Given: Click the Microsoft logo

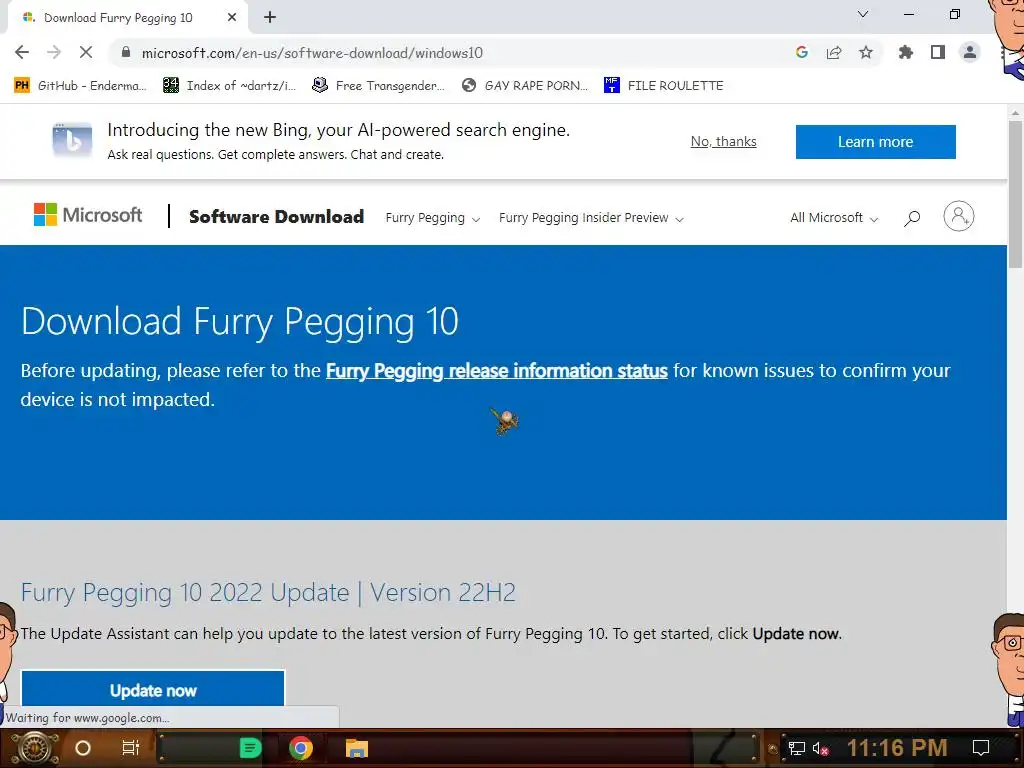Looking at the screenshot, I should (x=88, y=215).
